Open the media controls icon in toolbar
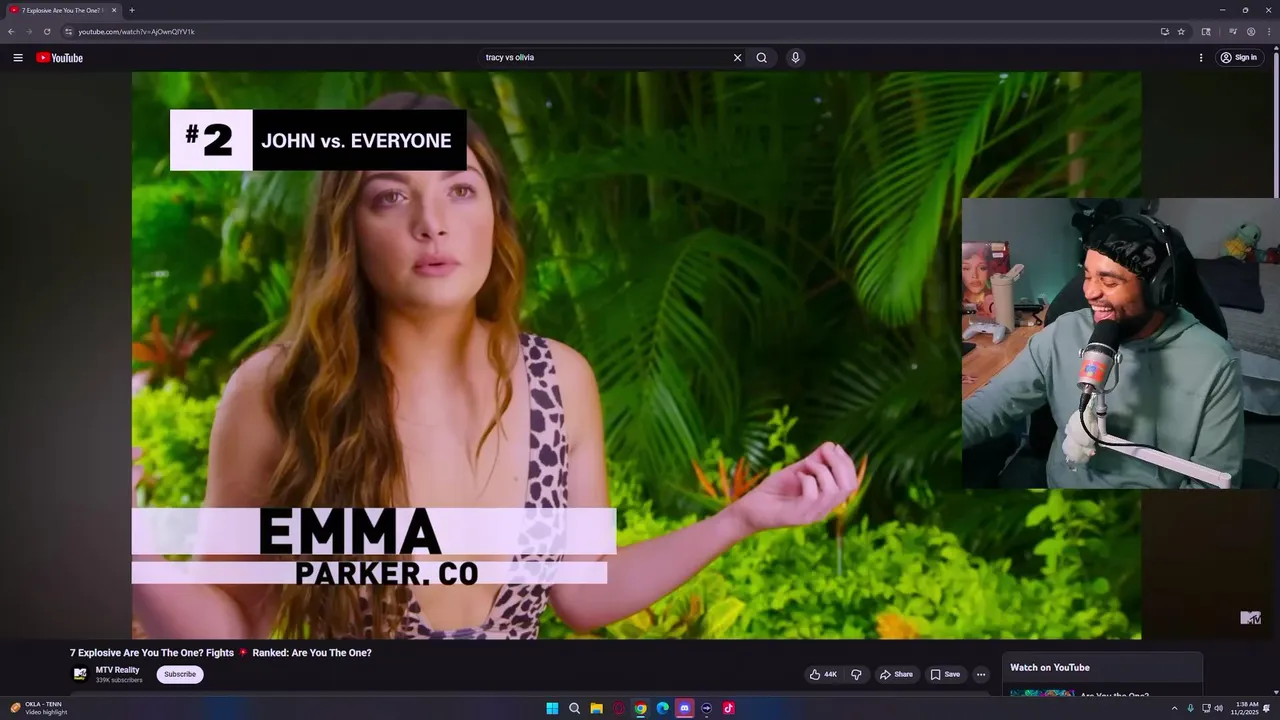The height and width of the screenshot is (720, 1280). pos(1233,31)
